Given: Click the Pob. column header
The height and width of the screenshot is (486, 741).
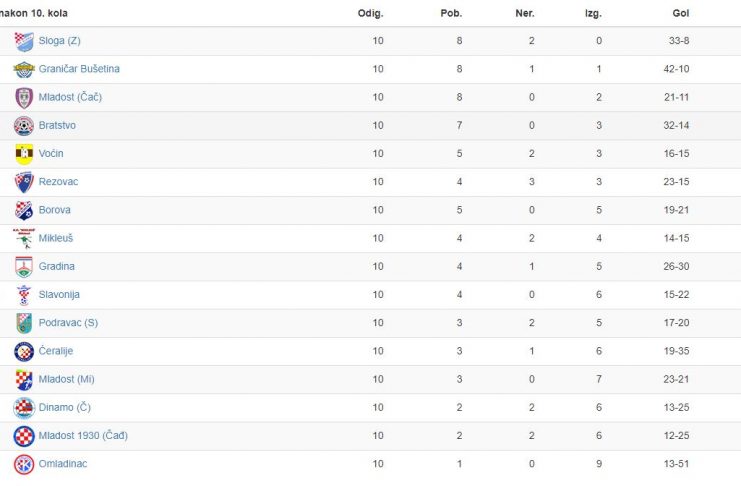Looking at the screenshot, I should tap(451, 13).
